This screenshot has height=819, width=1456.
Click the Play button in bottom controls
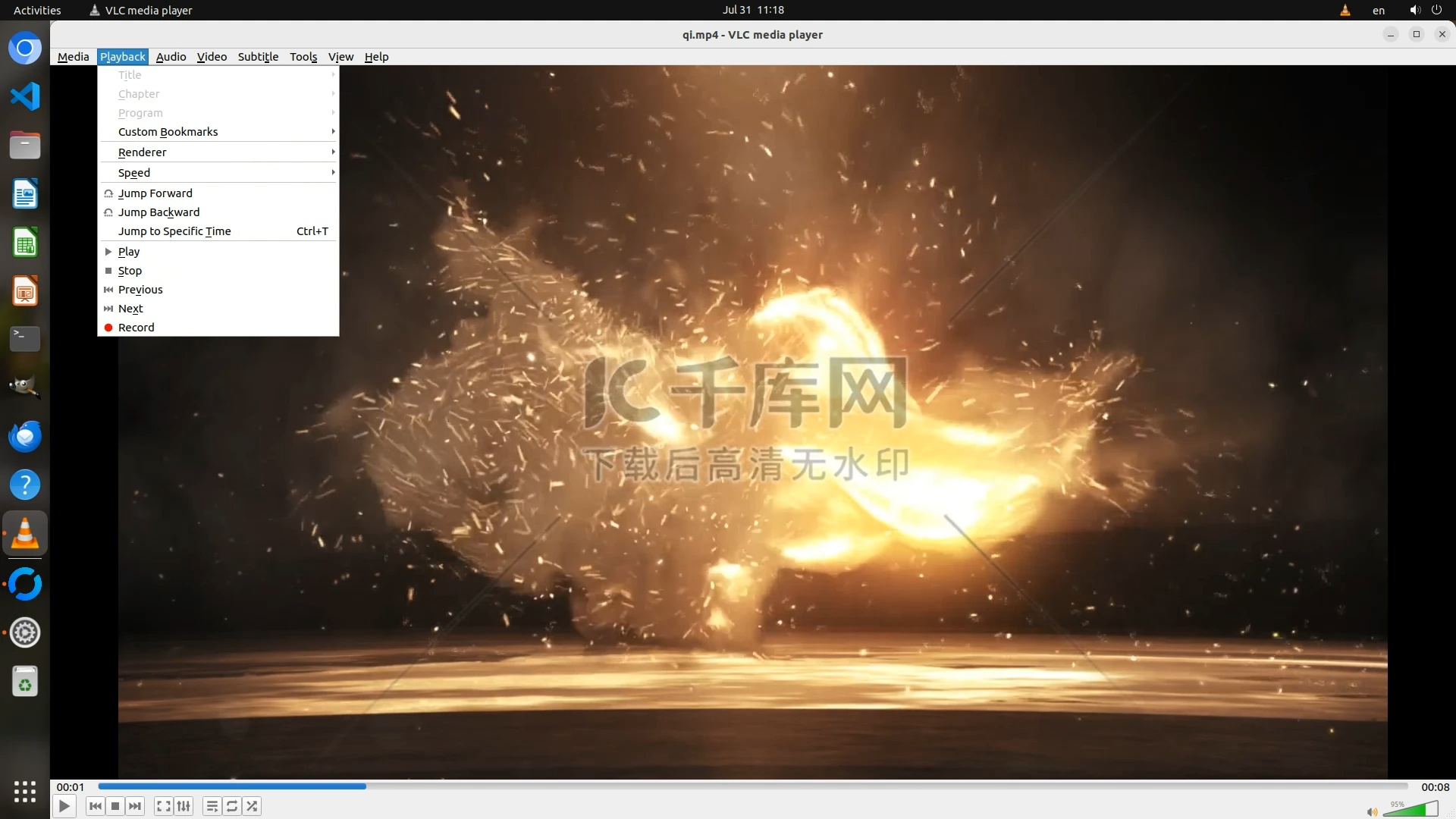pyautogui.click(x=64, y=806)
